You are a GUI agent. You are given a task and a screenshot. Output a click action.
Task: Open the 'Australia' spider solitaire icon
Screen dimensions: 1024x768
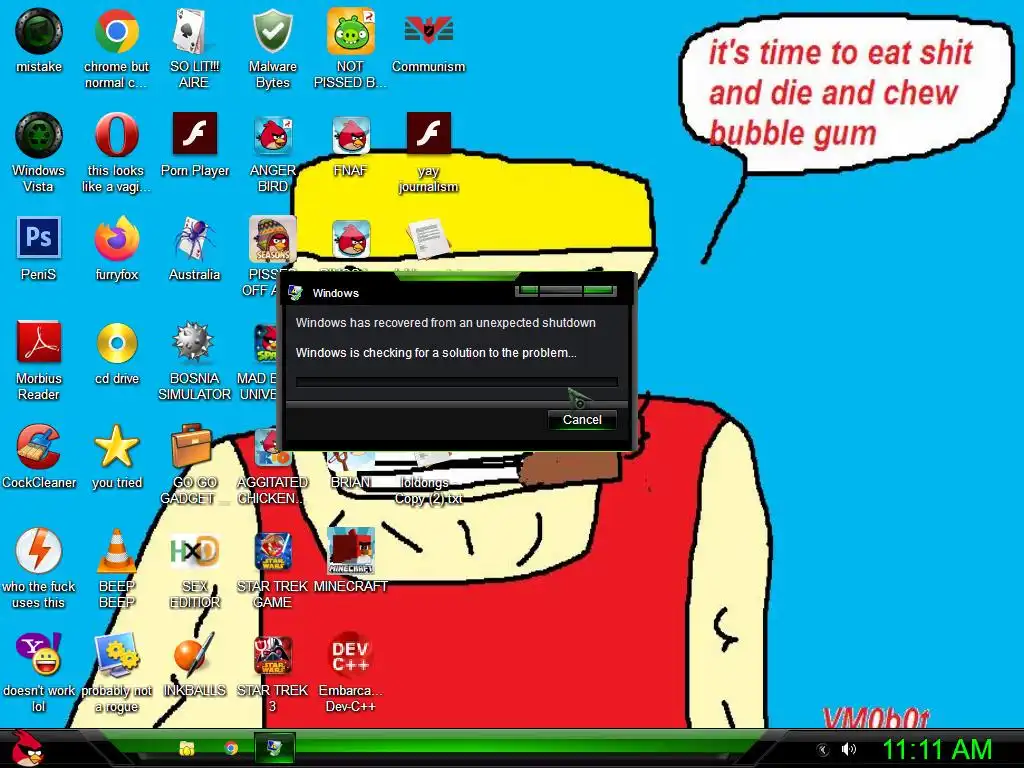(x=194, y=239)
